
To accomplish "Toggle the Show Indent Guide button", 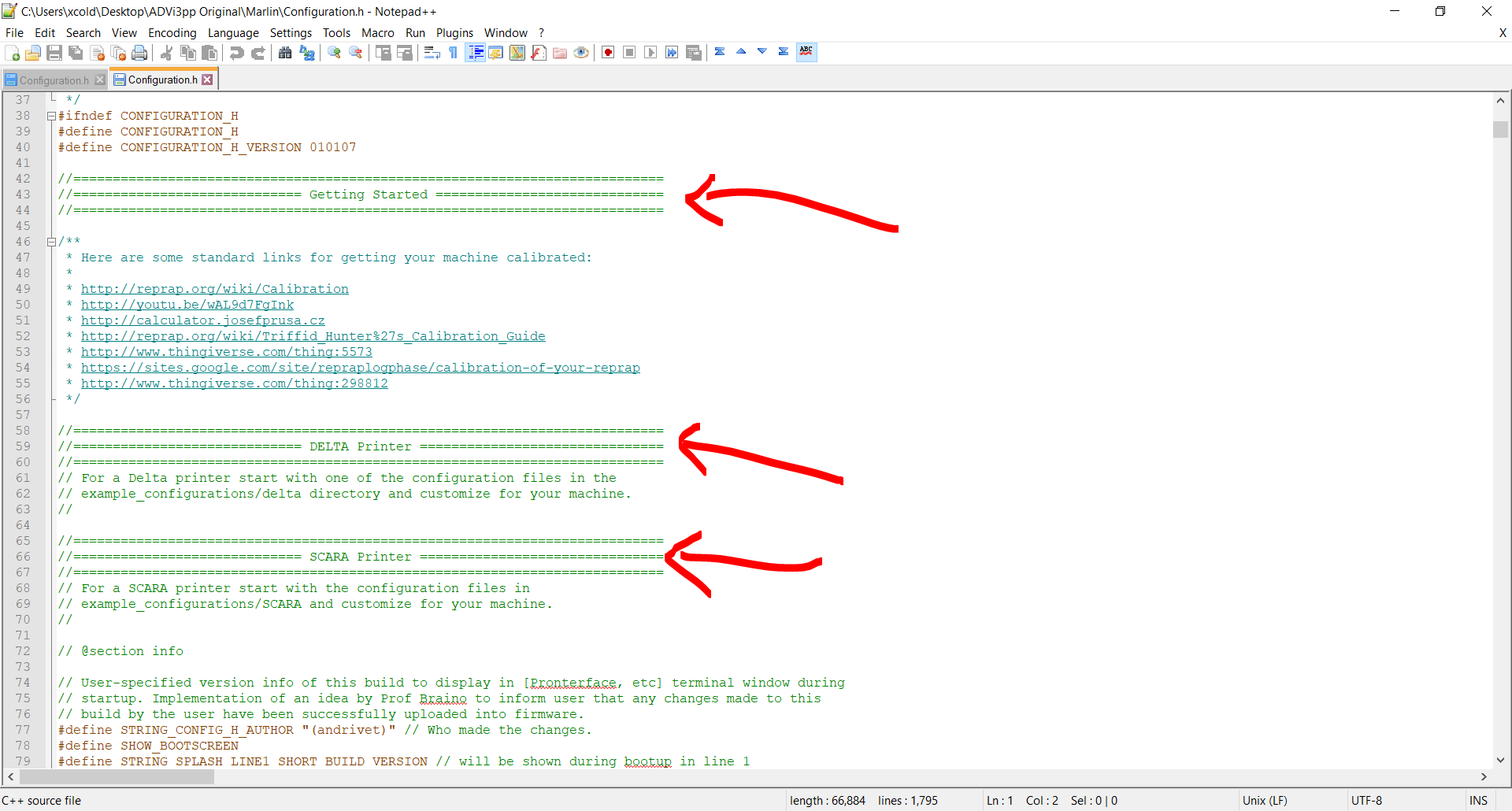I will pos(476,53).
